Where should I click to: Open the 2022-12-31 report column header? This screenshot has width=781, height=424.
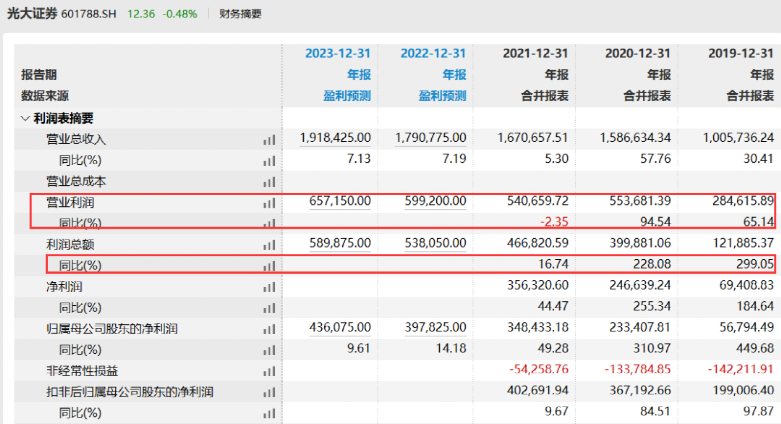point(433,53)
